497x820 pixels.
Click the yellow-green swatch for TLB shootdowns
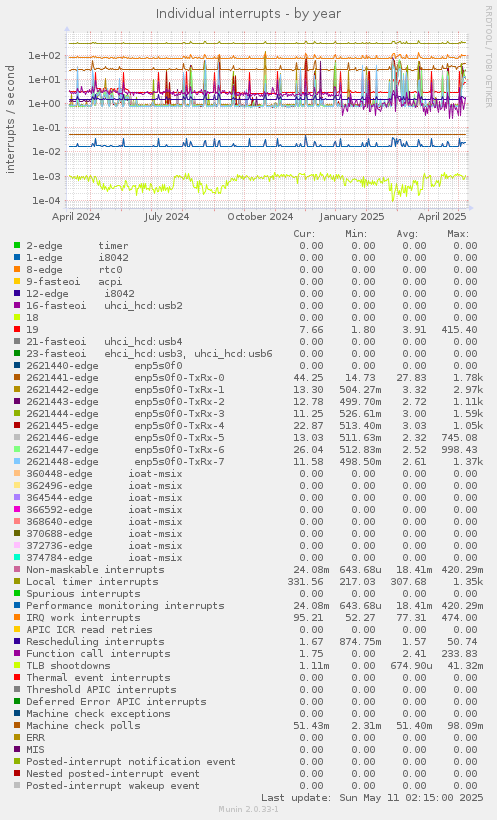click(x=17, y=666)
